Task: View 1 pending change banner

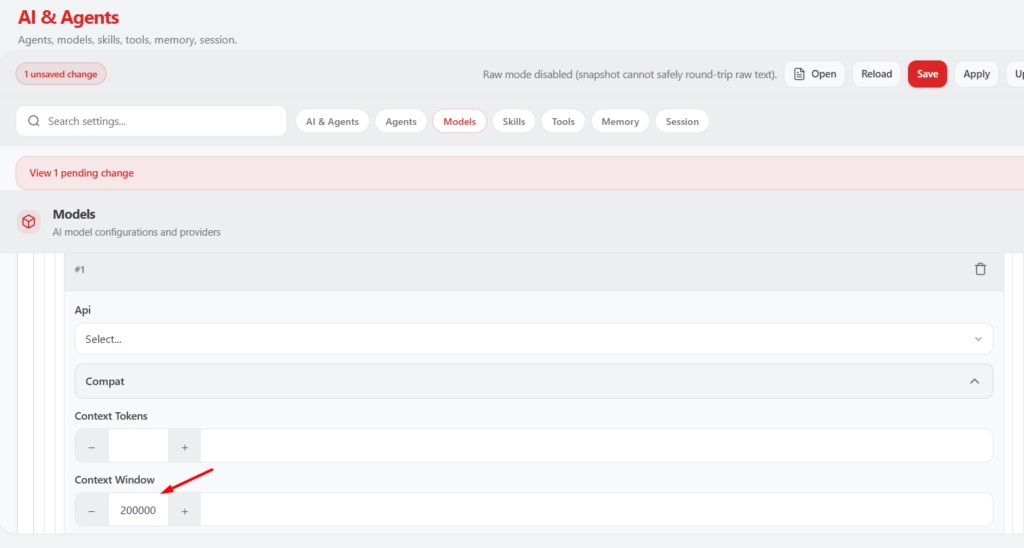Action: pos(82,173)
